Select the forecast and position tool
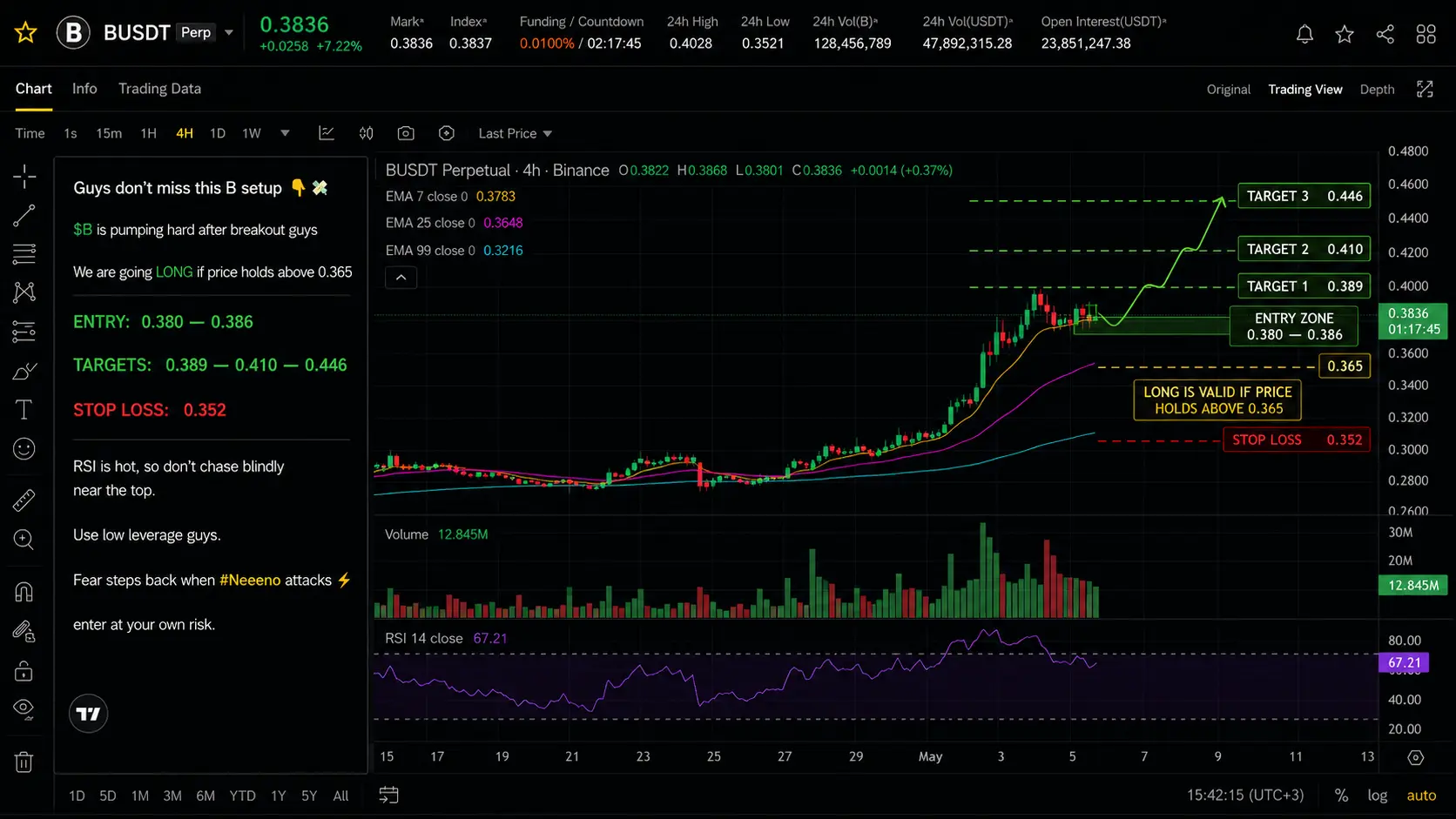 (x=24, y=331)
